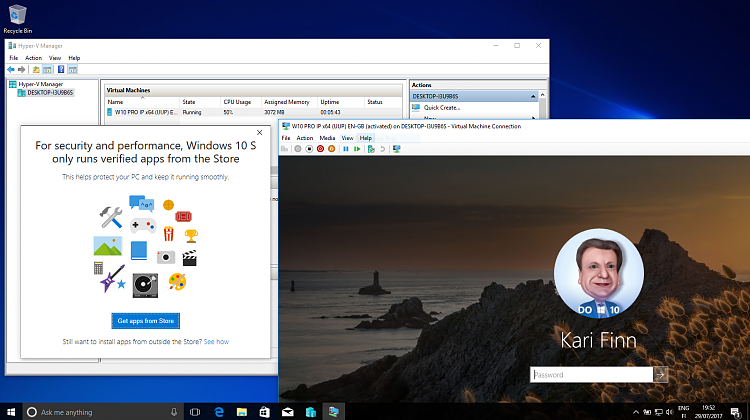
Task: Select W10 PRO IP x64 virtual machine row
Action: pyautogui.click(x=254, y=112)
